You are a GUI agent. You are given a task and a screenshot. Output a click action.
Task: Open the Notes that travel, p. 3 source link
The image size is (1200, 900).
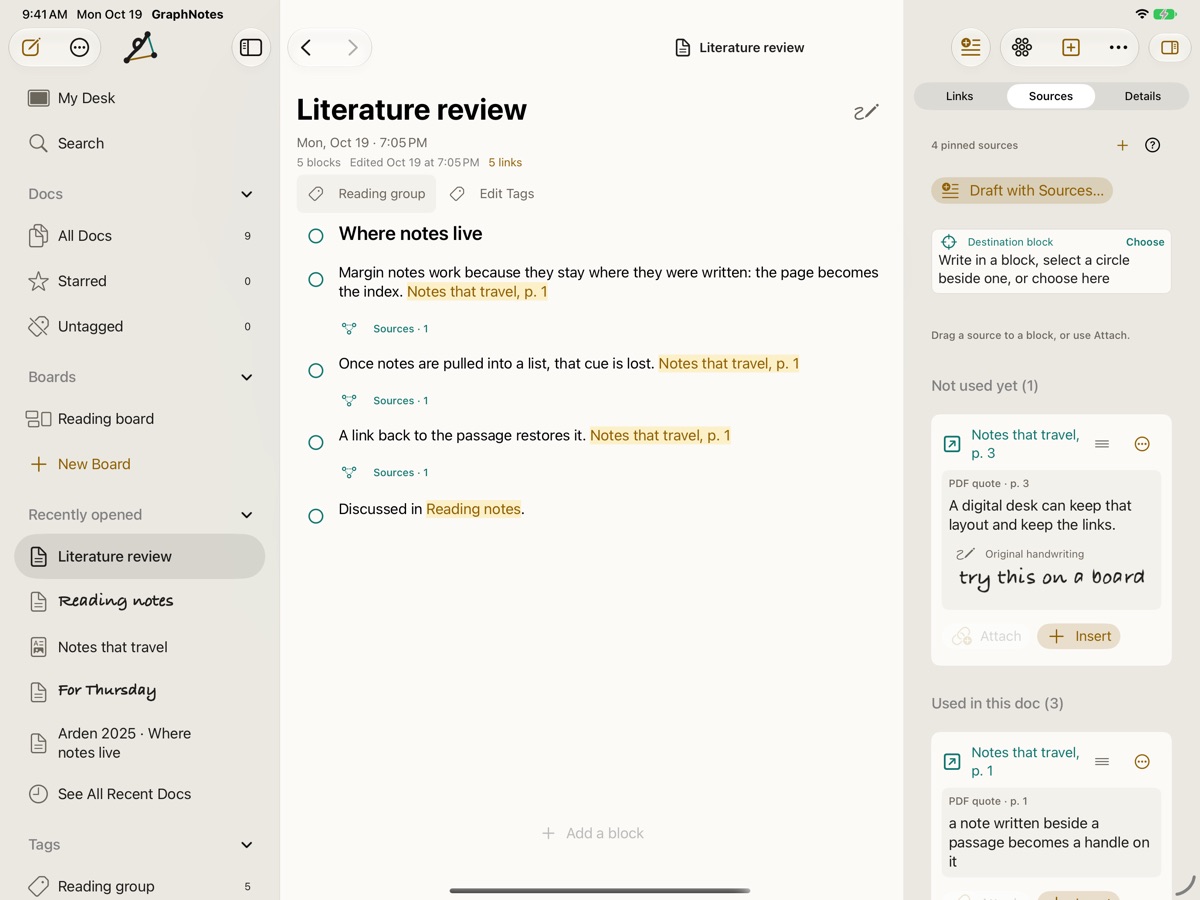point(1025,444)
